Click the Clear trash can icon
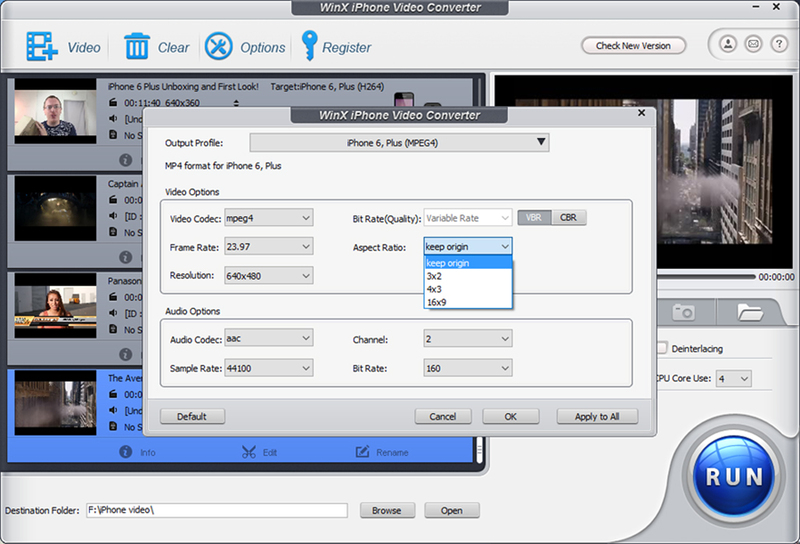The width and height of the screenshot is (800, 544). click(x=137, y=46)
